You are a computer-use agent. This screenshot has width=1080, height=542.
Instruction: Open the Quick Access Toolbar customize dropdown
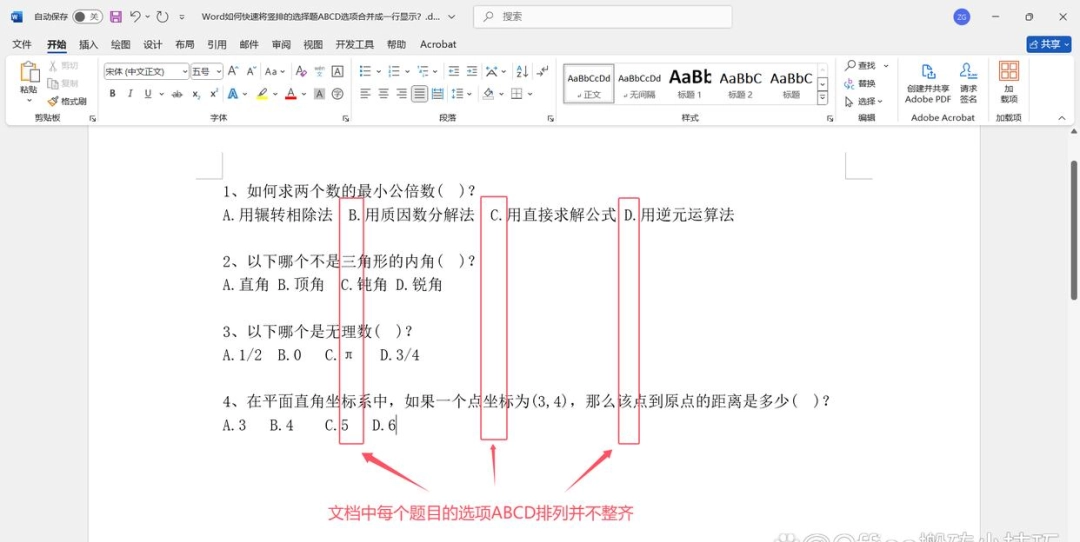coord(182,17)
